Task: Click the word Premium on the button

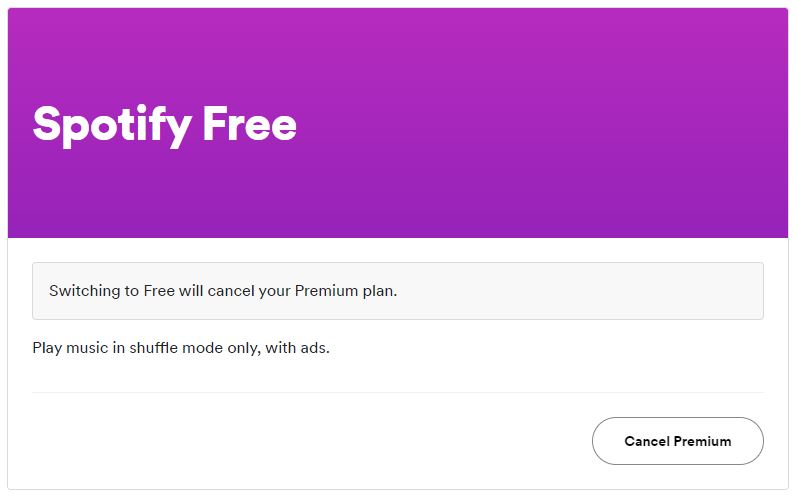Action: click(702, 441)
